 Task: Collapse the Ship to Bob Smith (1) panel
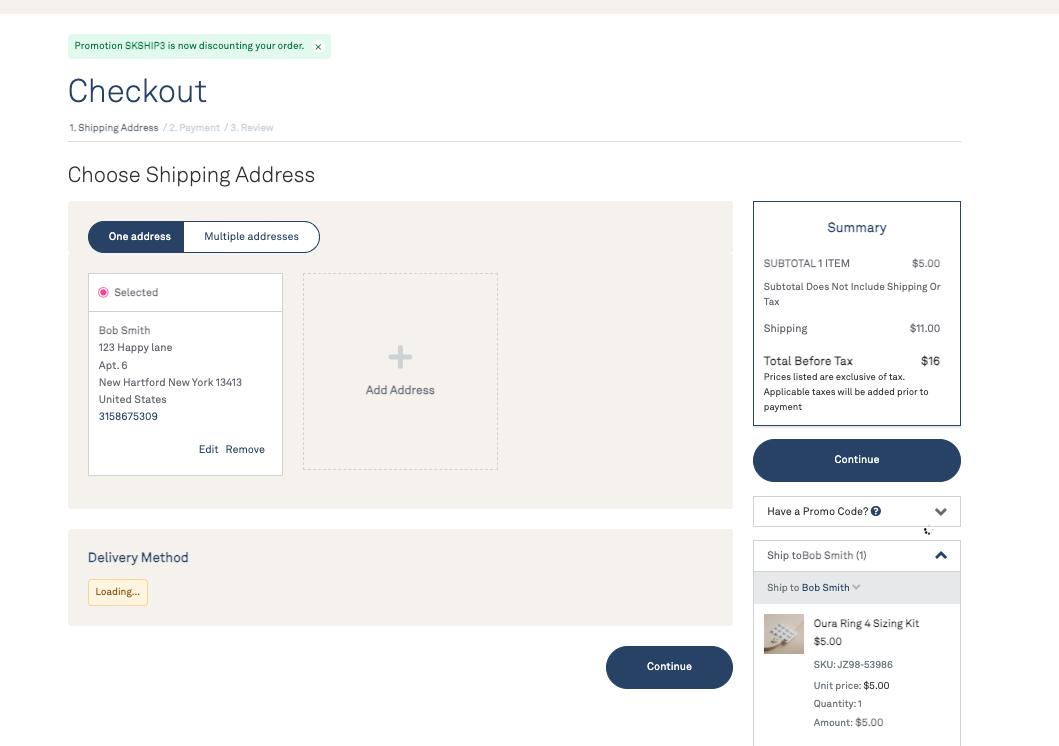(940, 556)
